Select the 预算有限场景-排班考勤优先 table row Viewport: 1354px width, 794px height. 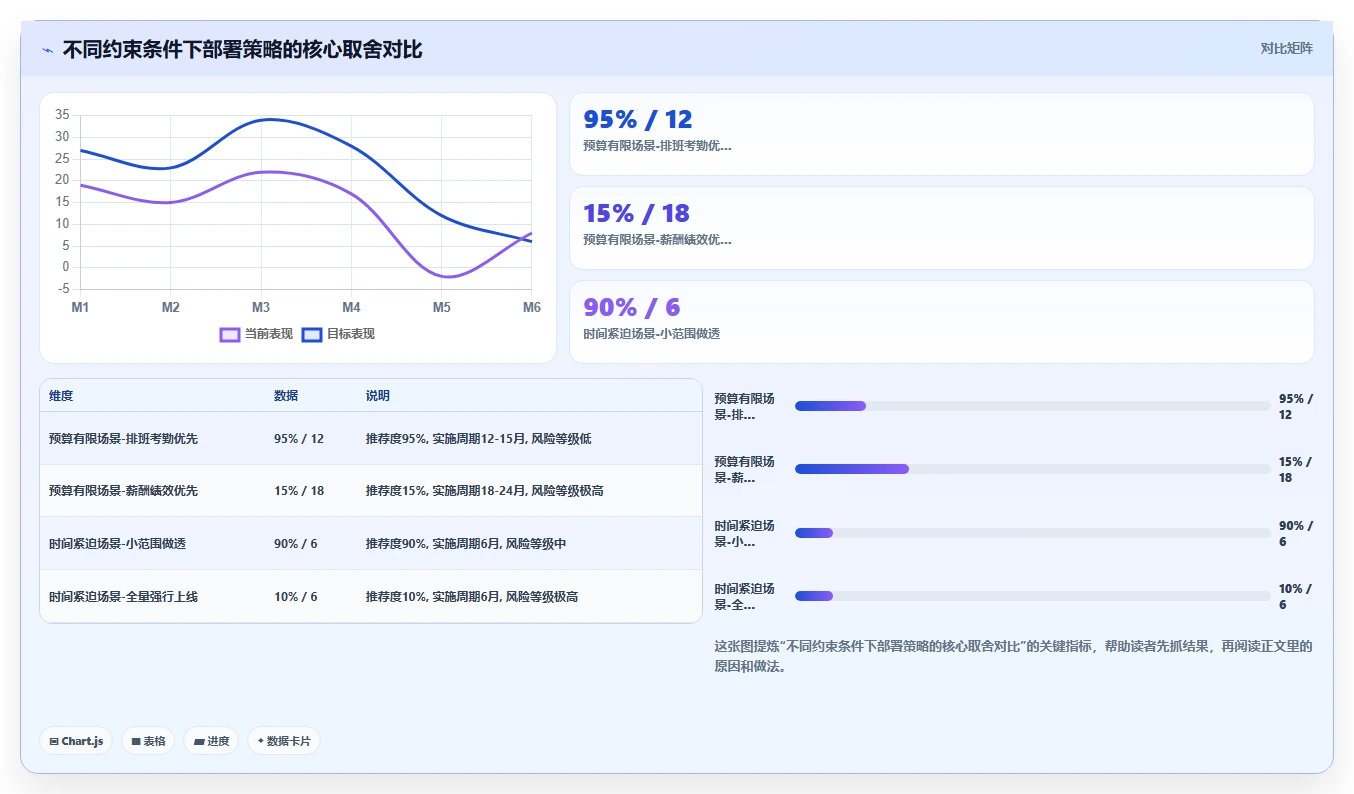tap(371, 438)
